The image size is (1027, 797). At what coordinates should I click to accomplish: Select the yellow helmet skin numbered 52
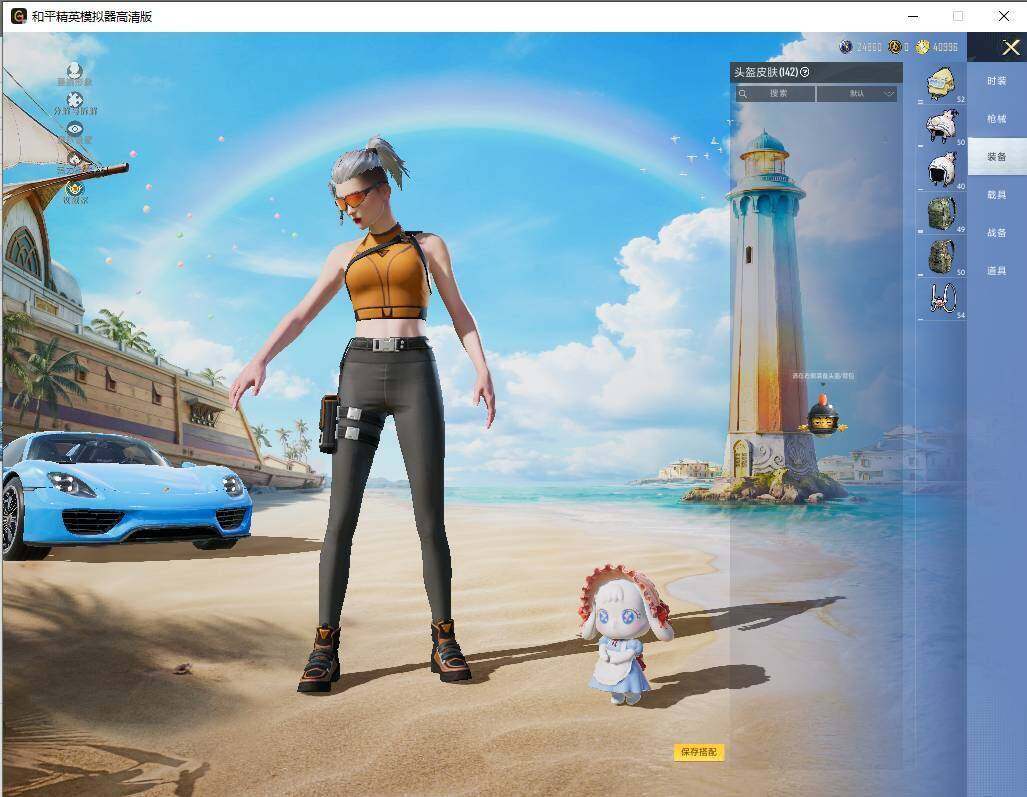click(941, 84)
